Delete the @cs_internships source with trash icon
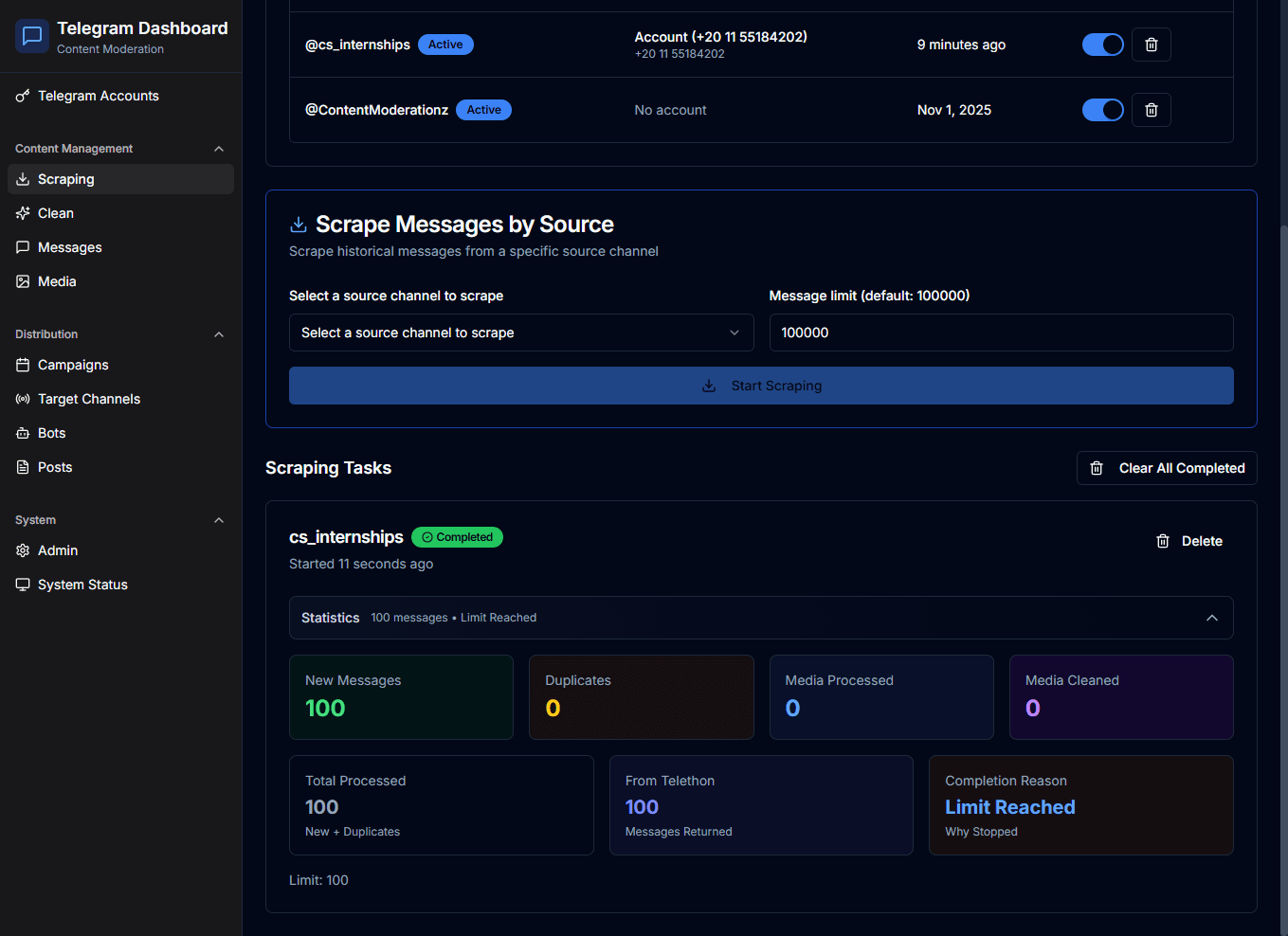This screenshot has width=1288, height=936. coord(1152,45)
